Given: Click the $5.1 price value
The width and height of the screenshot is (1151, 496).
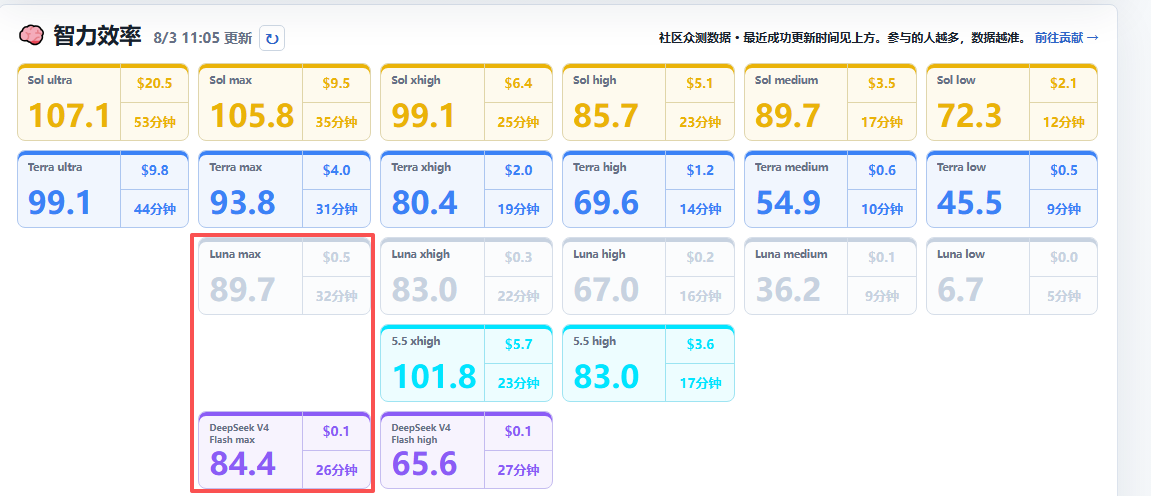Looking at the screenshot, I should click(700, 84).
